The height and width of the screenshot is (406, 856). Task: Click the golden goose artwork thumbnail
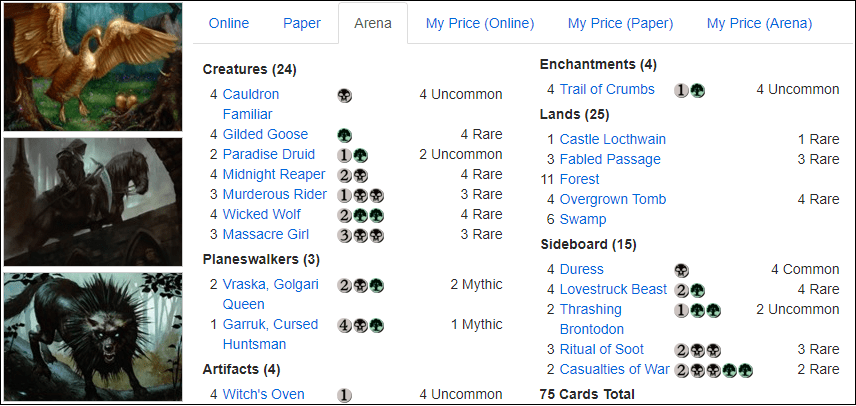(91, 67)
